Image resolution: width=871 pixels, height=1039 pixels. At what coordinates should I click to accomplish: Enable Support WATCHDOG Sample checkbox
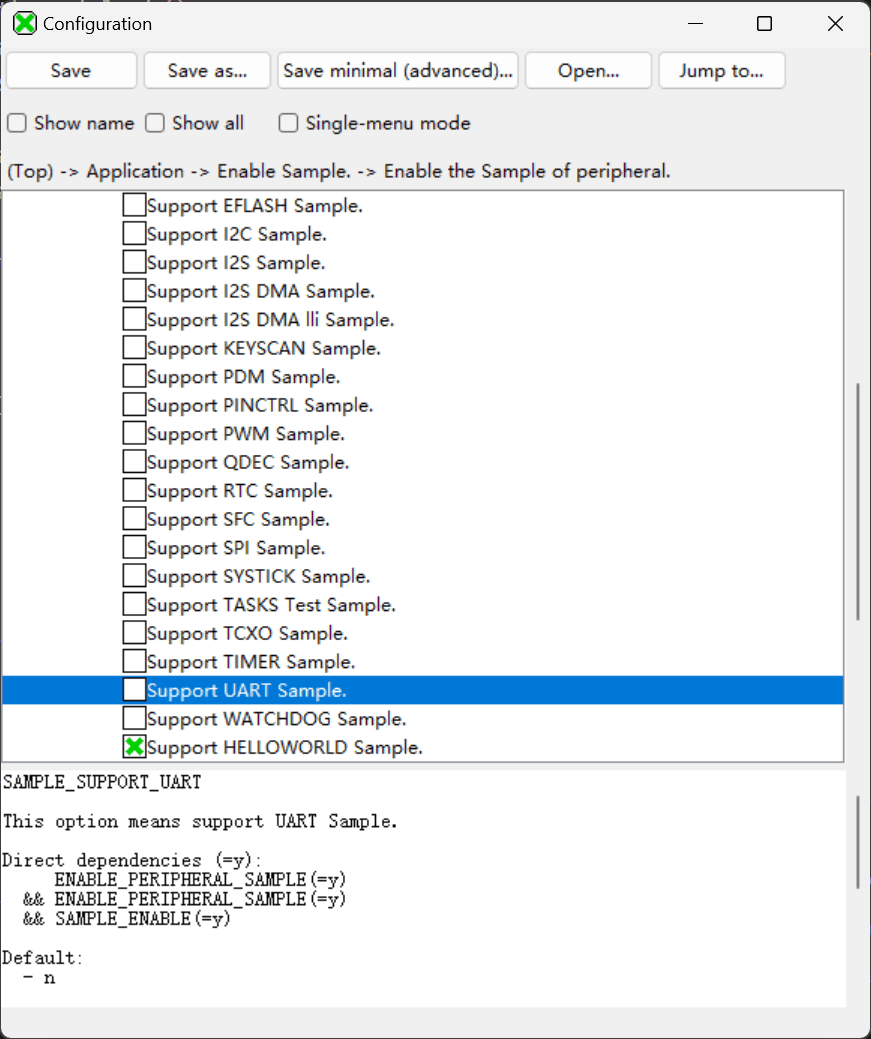[x=134, y=719]
